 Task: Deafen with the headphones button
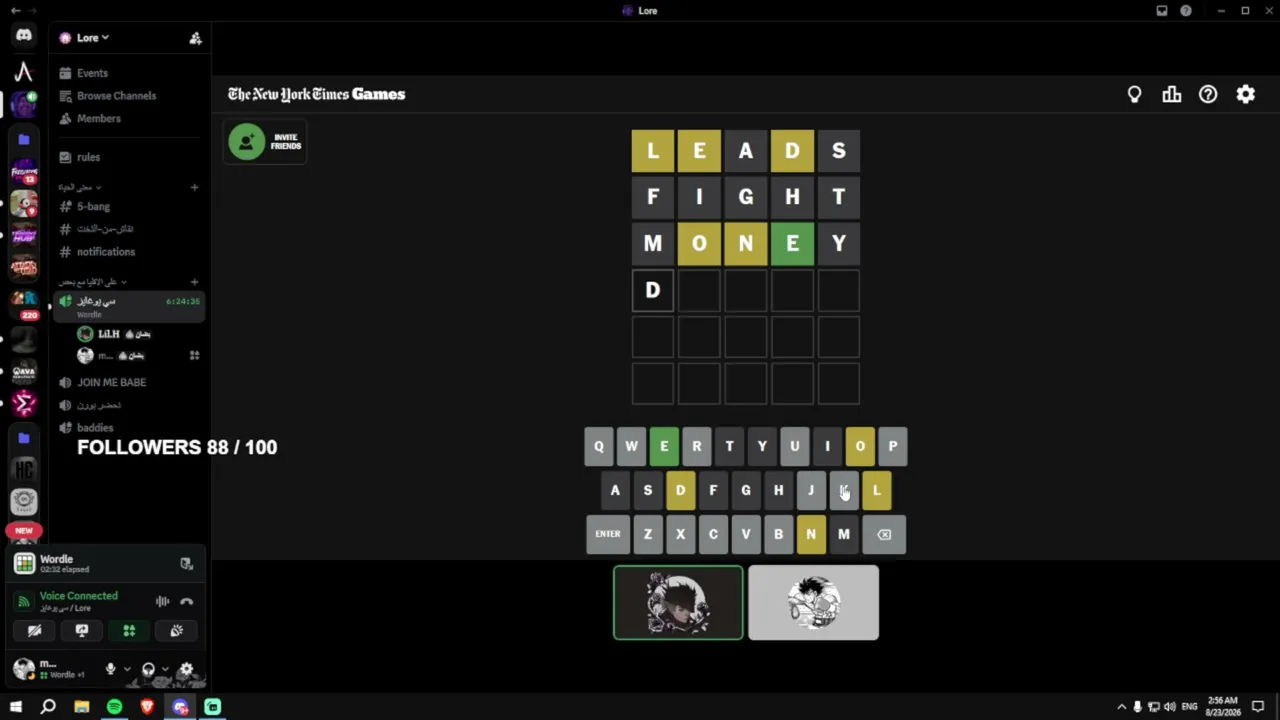pyautogui.click(x=148, y=669)
